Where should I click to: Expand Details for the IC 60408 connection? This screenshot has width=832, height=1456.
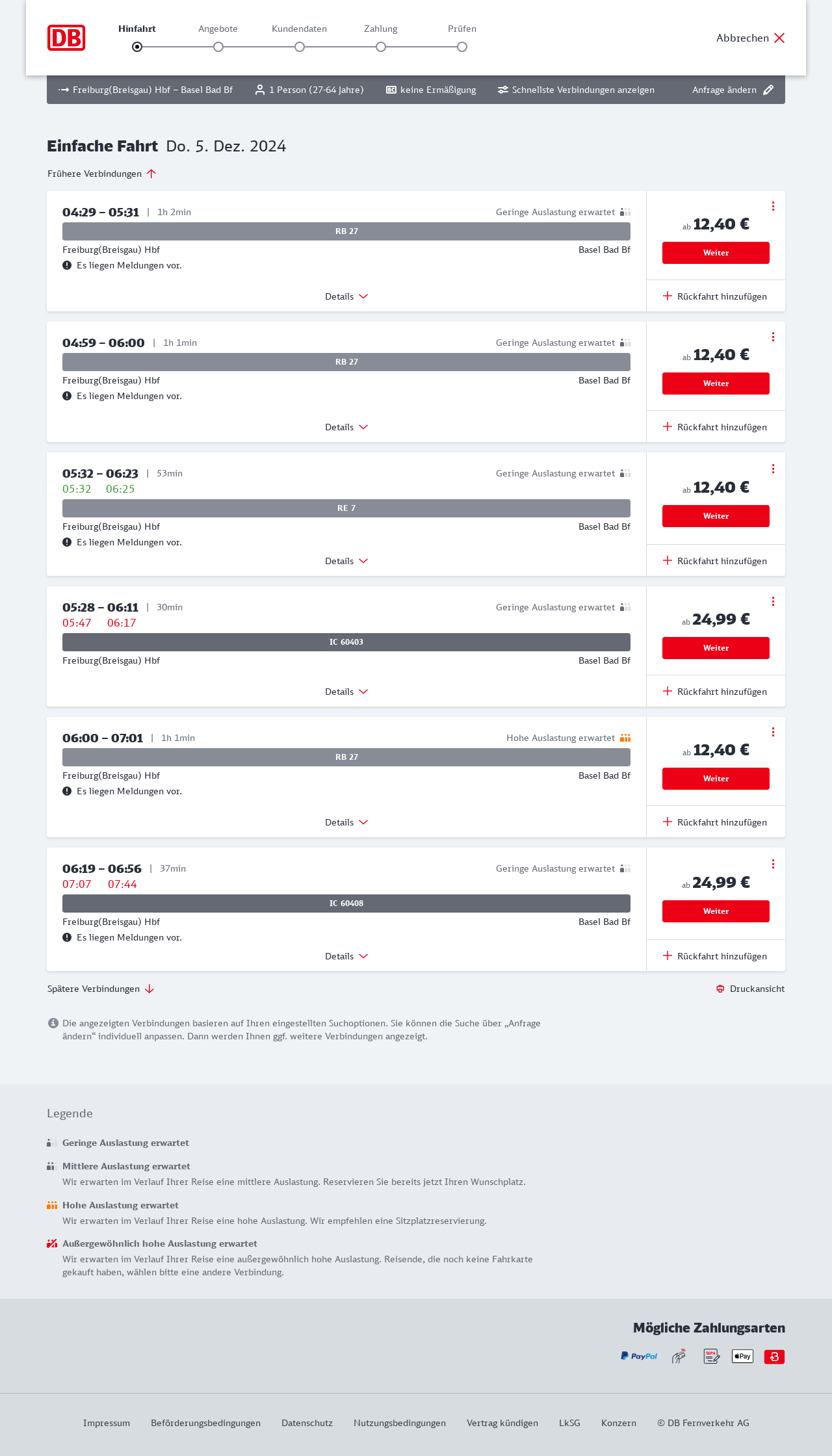346,956
